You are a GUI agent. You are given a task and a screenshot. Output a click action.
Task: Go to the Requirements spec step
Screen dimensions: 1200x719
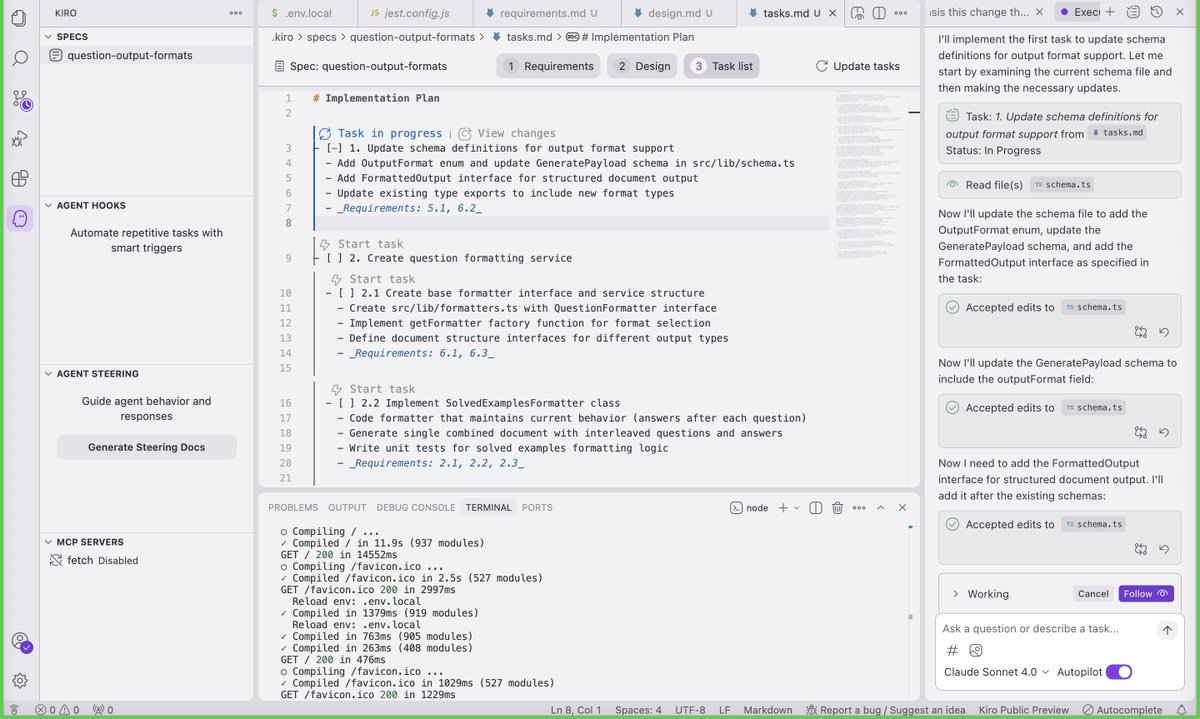click(549, 66)
